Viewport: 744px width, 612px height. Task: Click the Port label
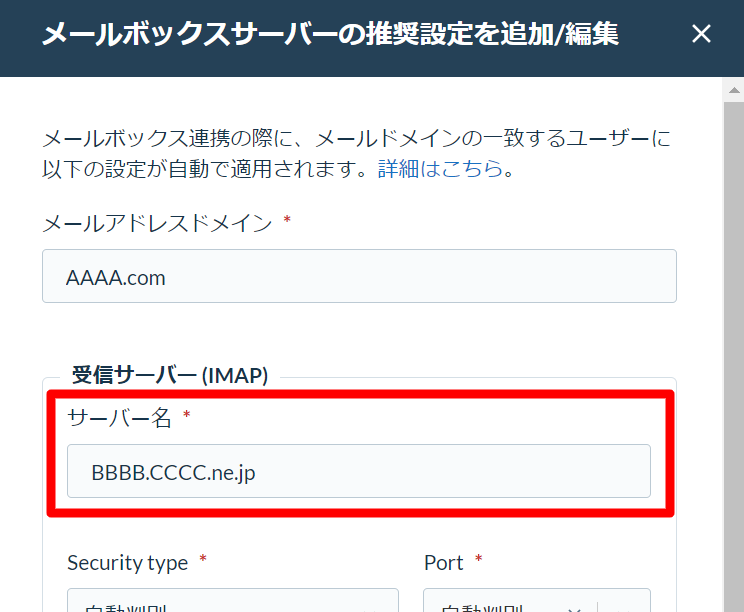[x=443, y=563]
